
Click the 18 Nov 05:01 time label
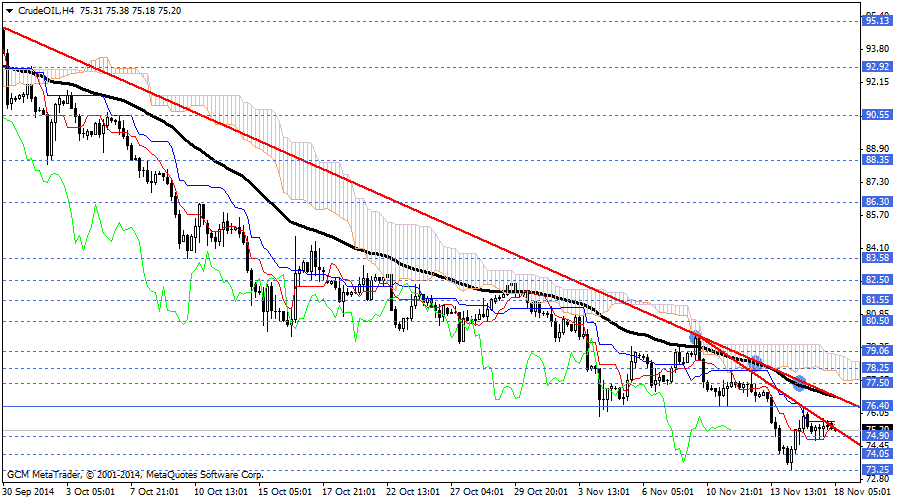point(864,492)
